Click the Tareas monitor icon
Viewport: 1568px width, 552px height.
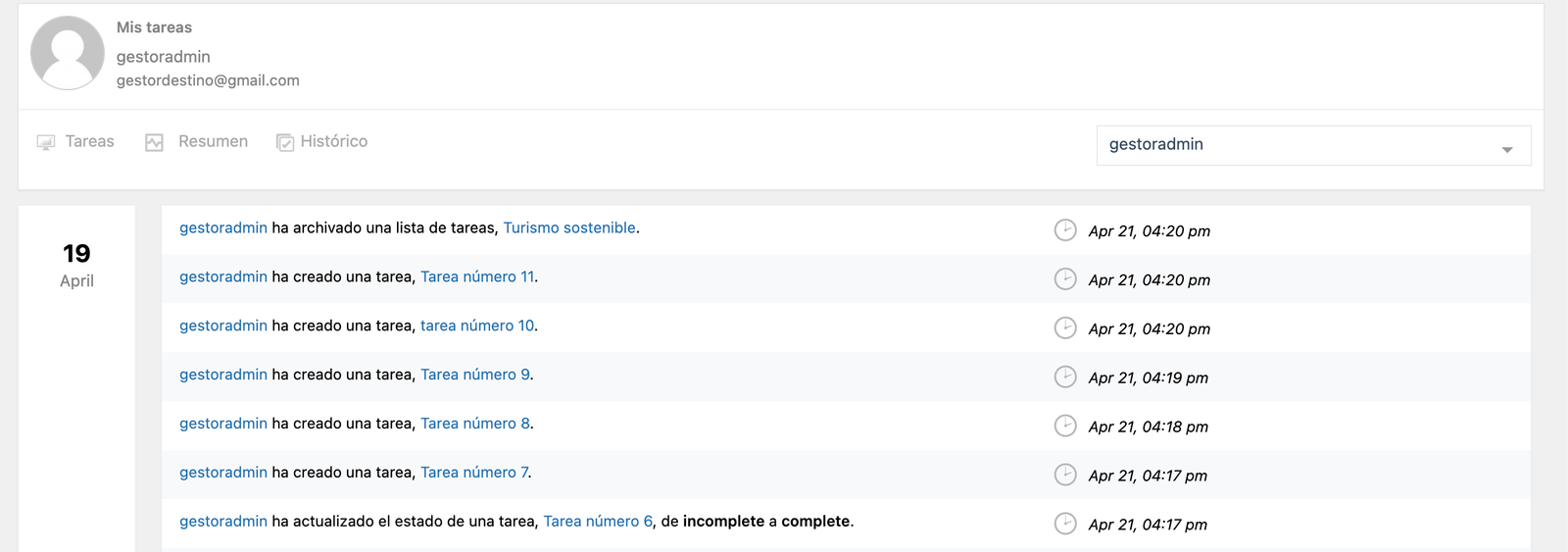pyautogui.click(x=45, y=142)
